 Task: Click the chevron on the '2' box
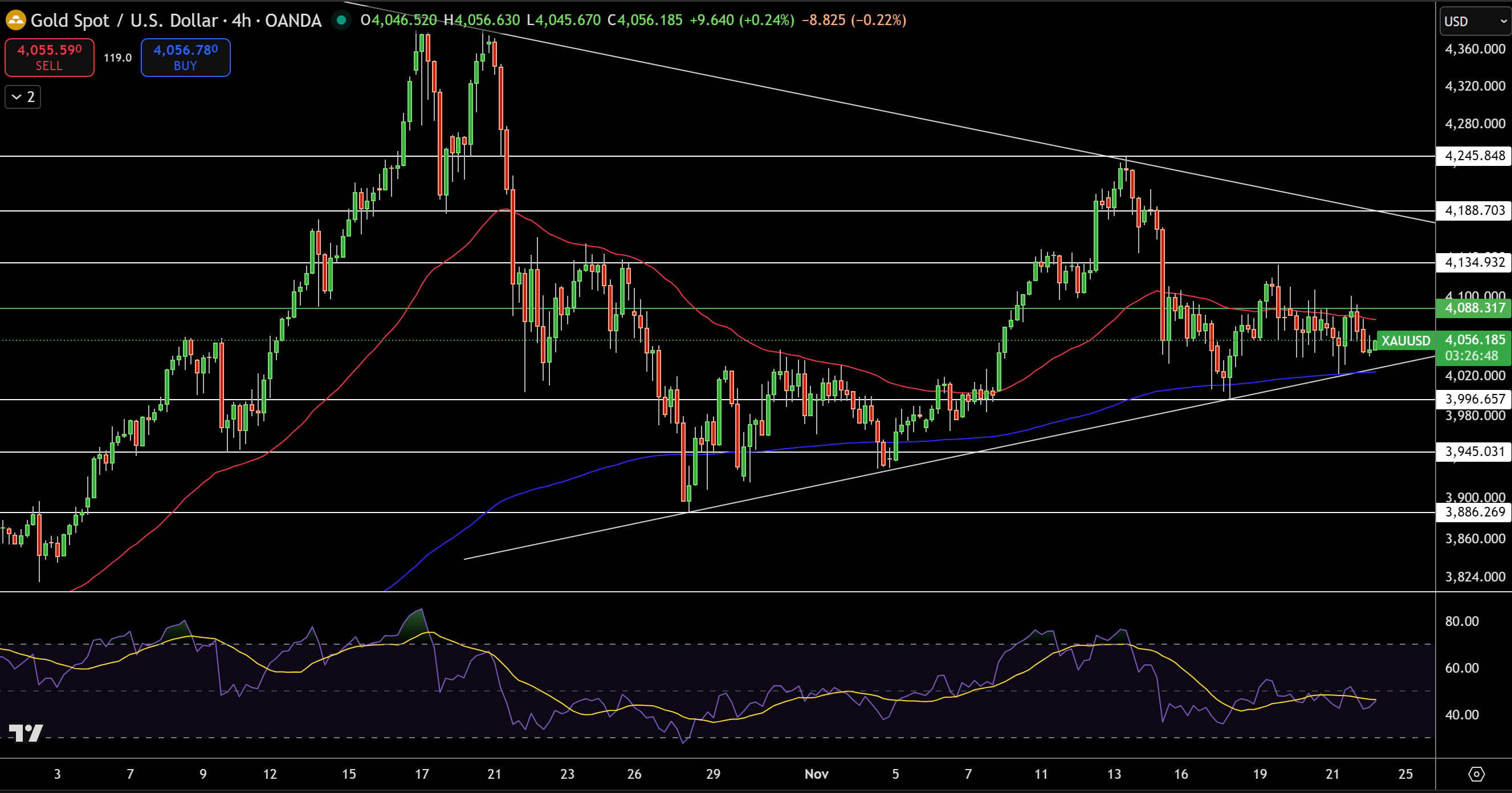pyautogui.click(x=17, y=97)
